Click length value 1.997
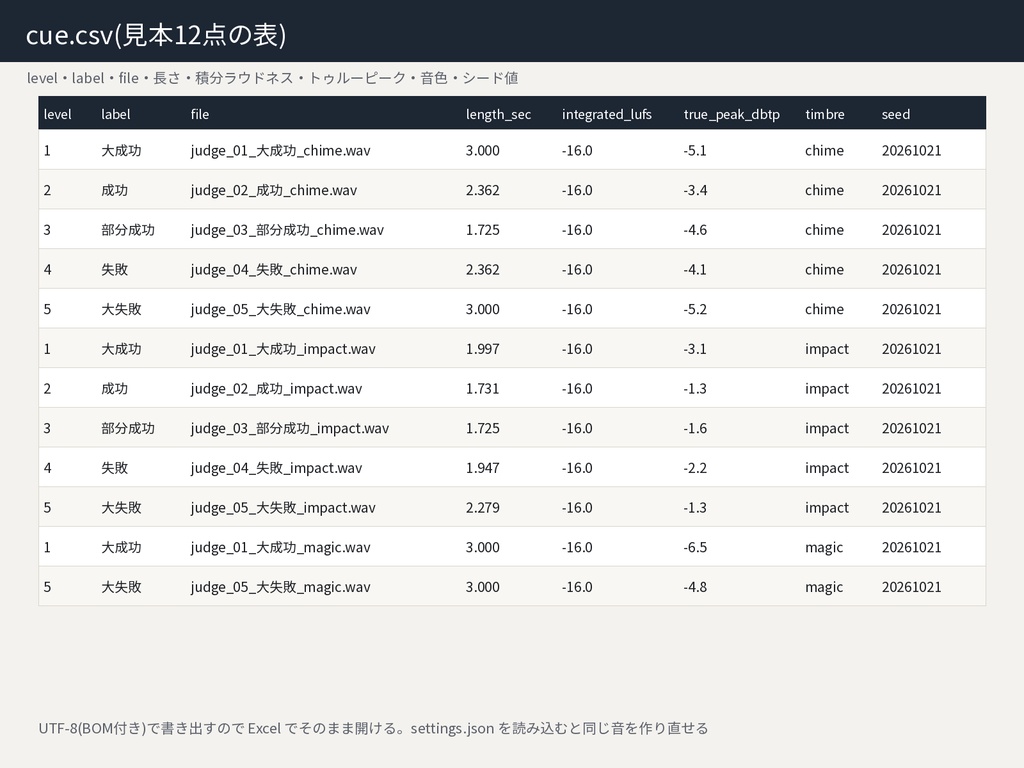1024x768 pixels. (x=483, y=349)
